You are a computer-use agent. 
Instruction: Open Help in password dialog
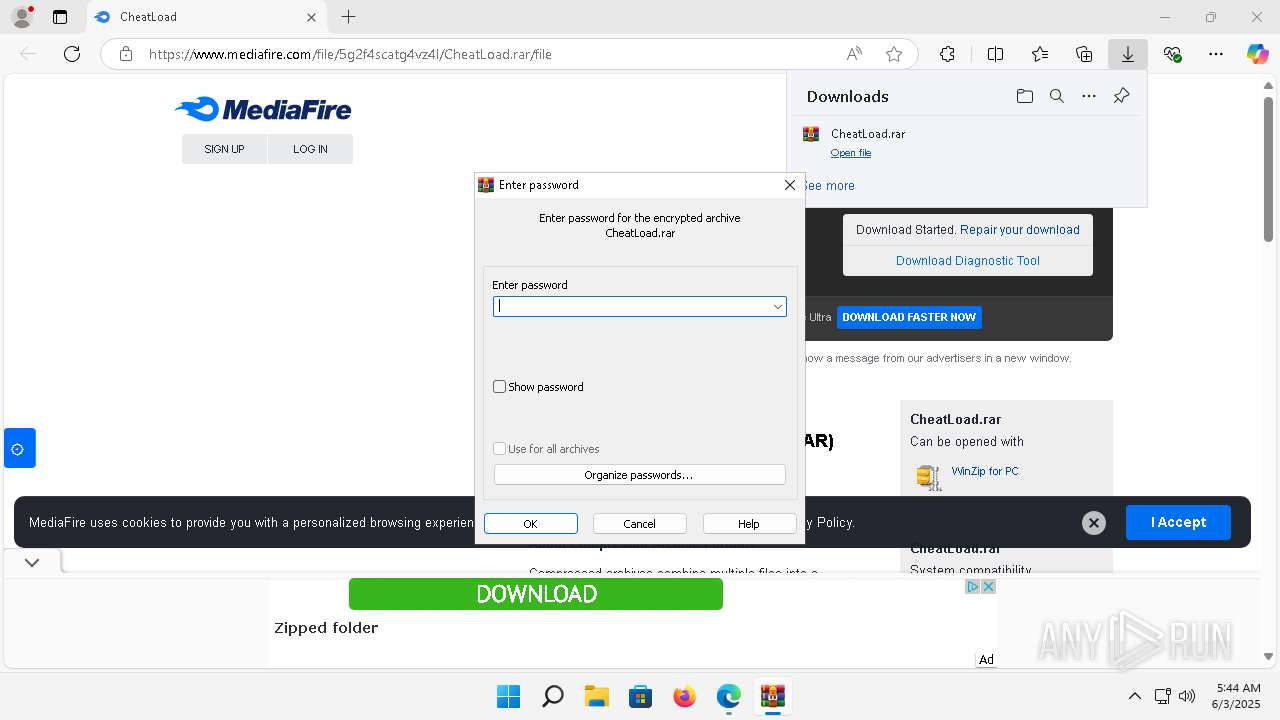[749, 524]
